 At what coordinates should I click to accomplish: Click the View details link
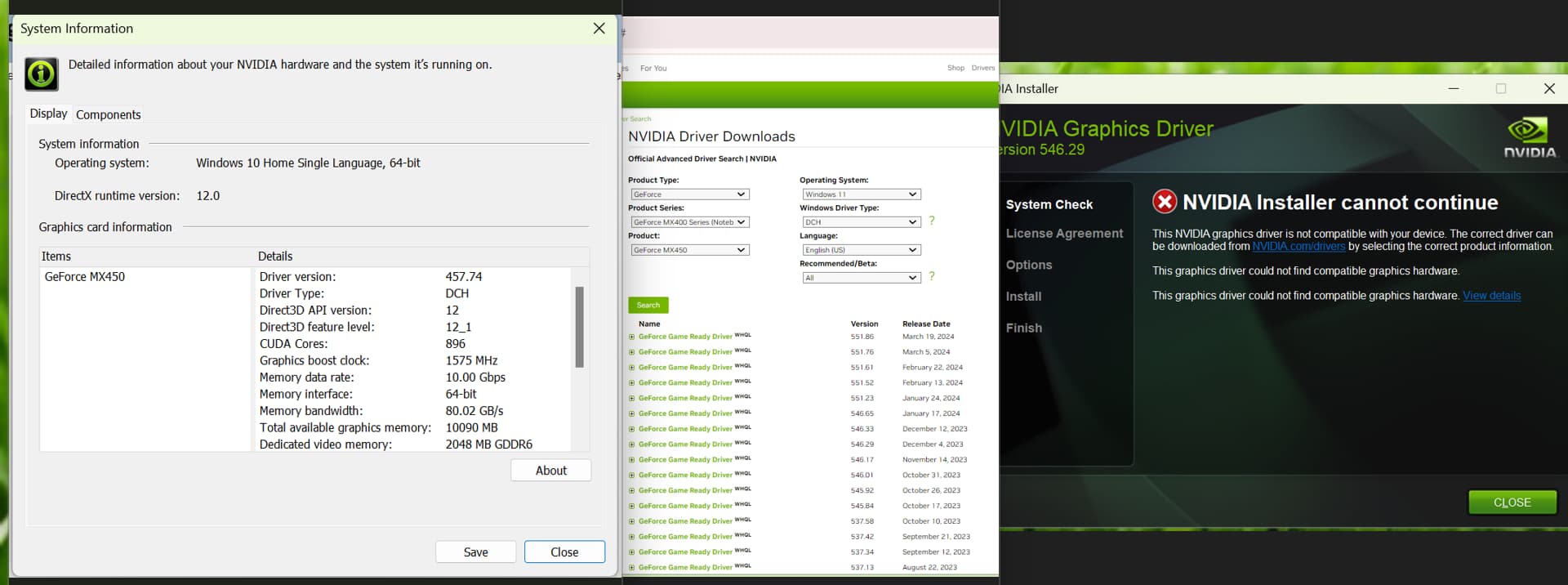(x=1491, y=296)
